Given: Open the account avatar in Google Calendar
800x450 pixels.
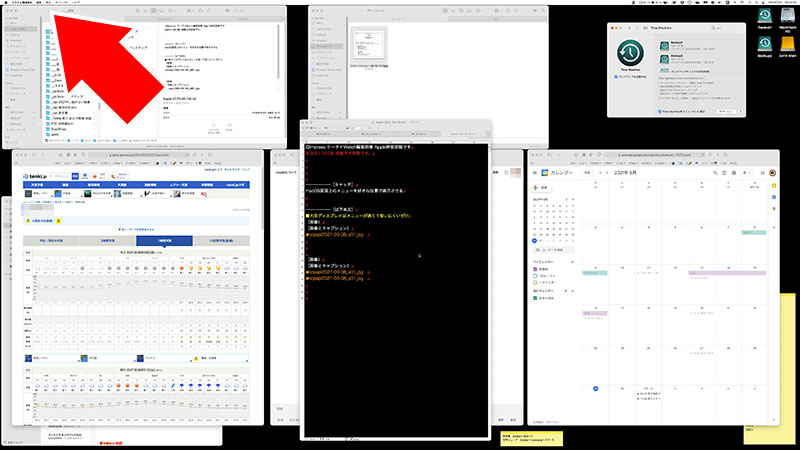Looking at the screenshot, I should point(772,173).
